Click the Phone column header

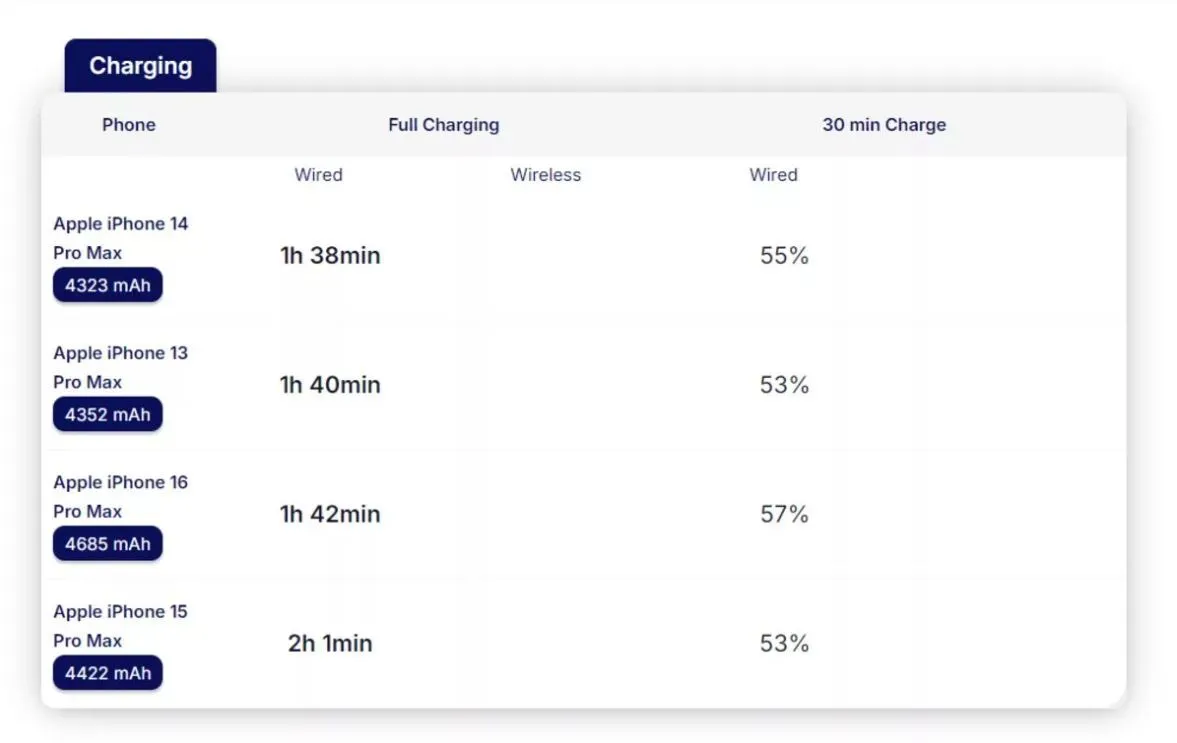click(129, 125)
